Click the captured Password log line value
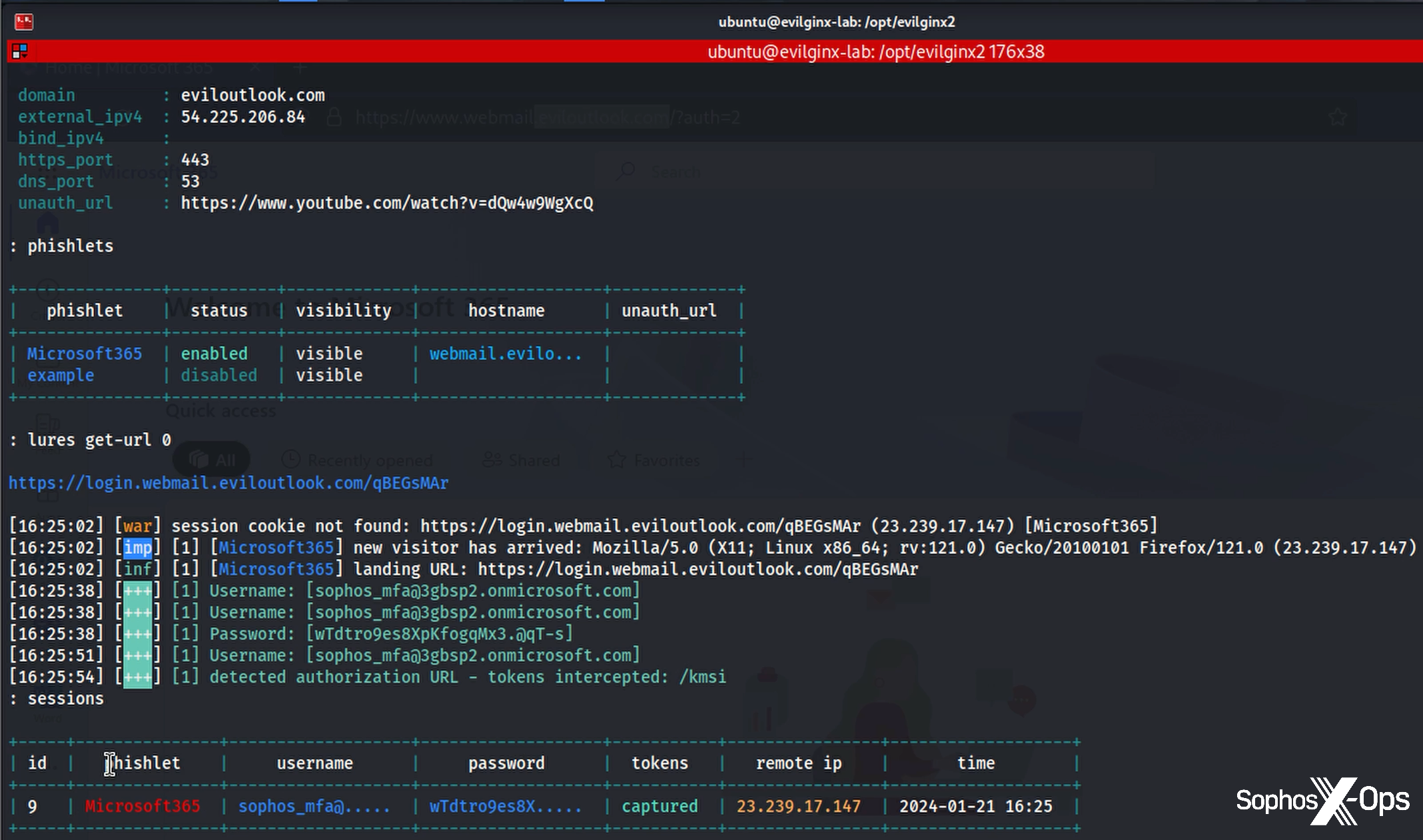 (x=440, y=634)
